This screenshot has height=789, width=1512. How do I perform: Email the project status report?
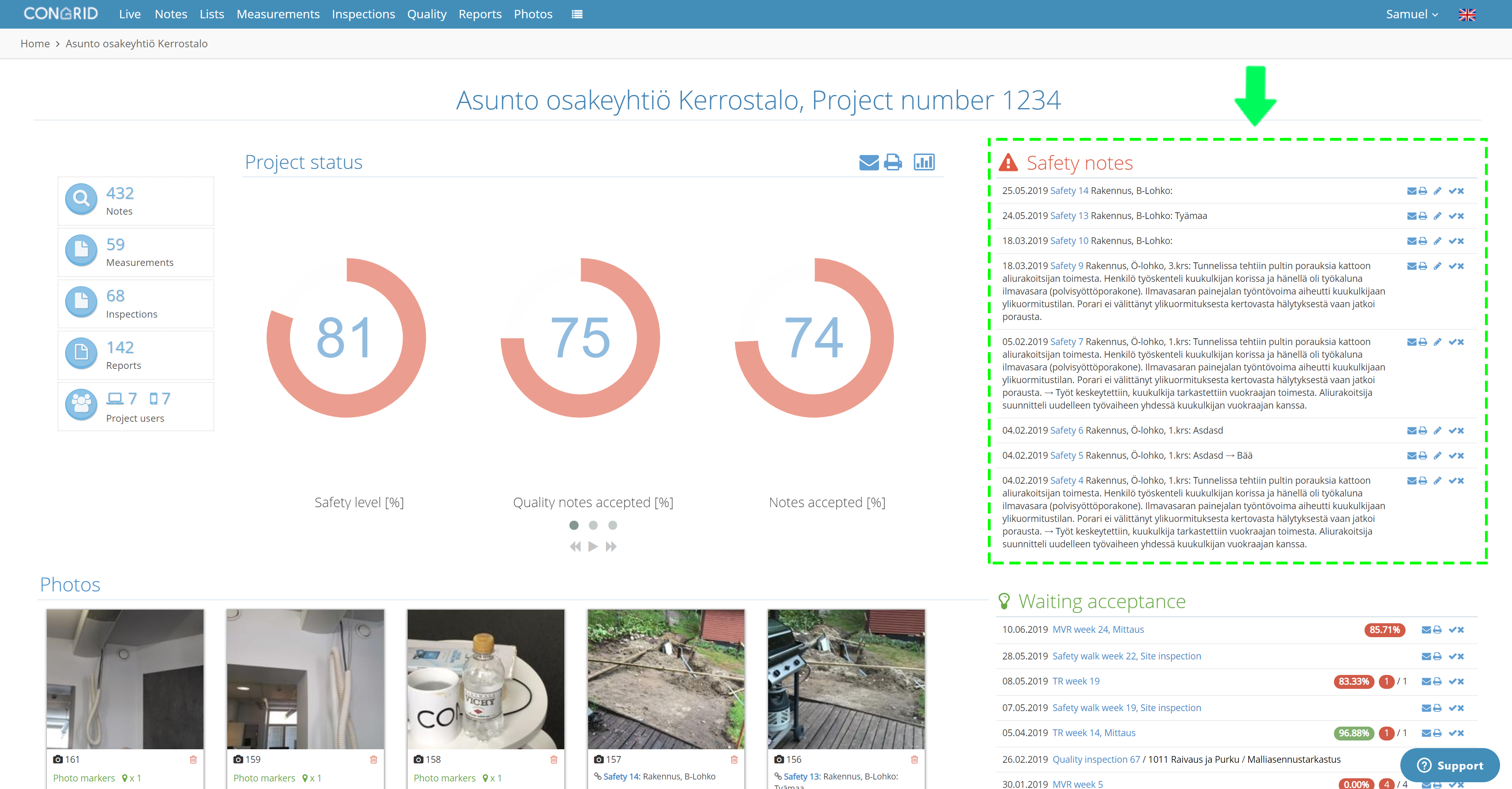(869, 162)
